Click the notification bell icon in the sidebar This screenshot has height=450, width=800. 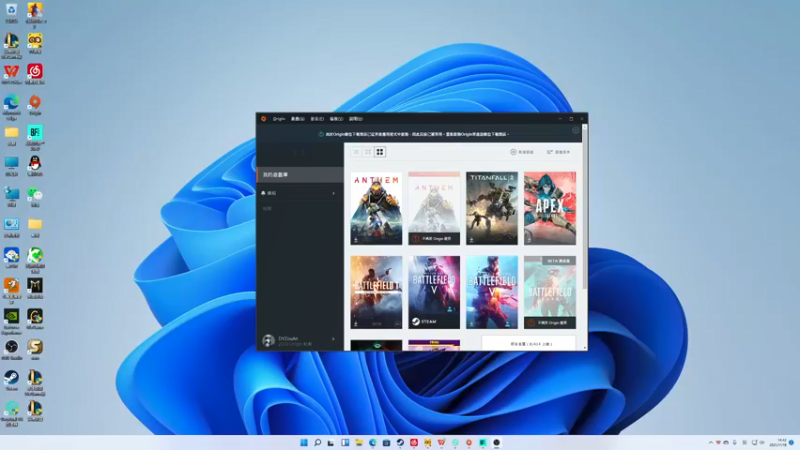point(263,193)
